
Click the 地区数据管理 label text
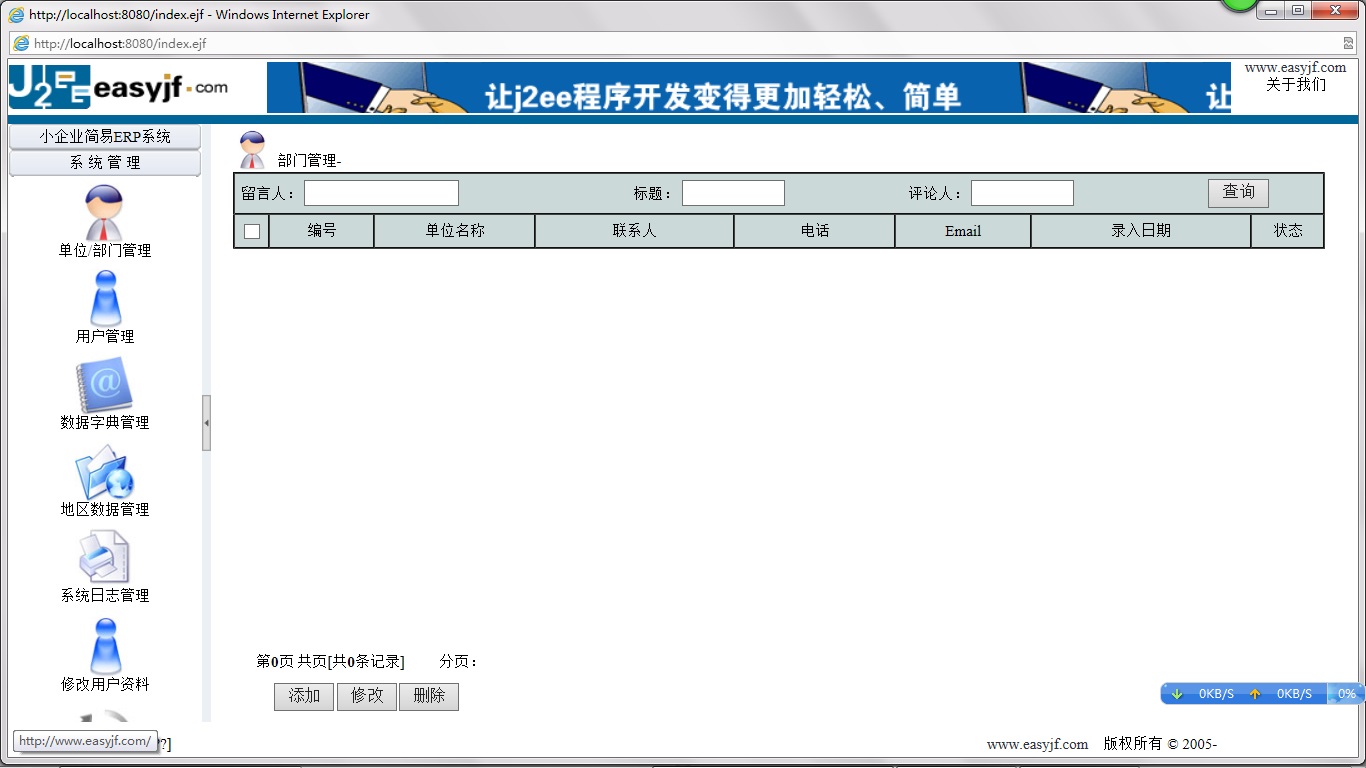(105, 510)
